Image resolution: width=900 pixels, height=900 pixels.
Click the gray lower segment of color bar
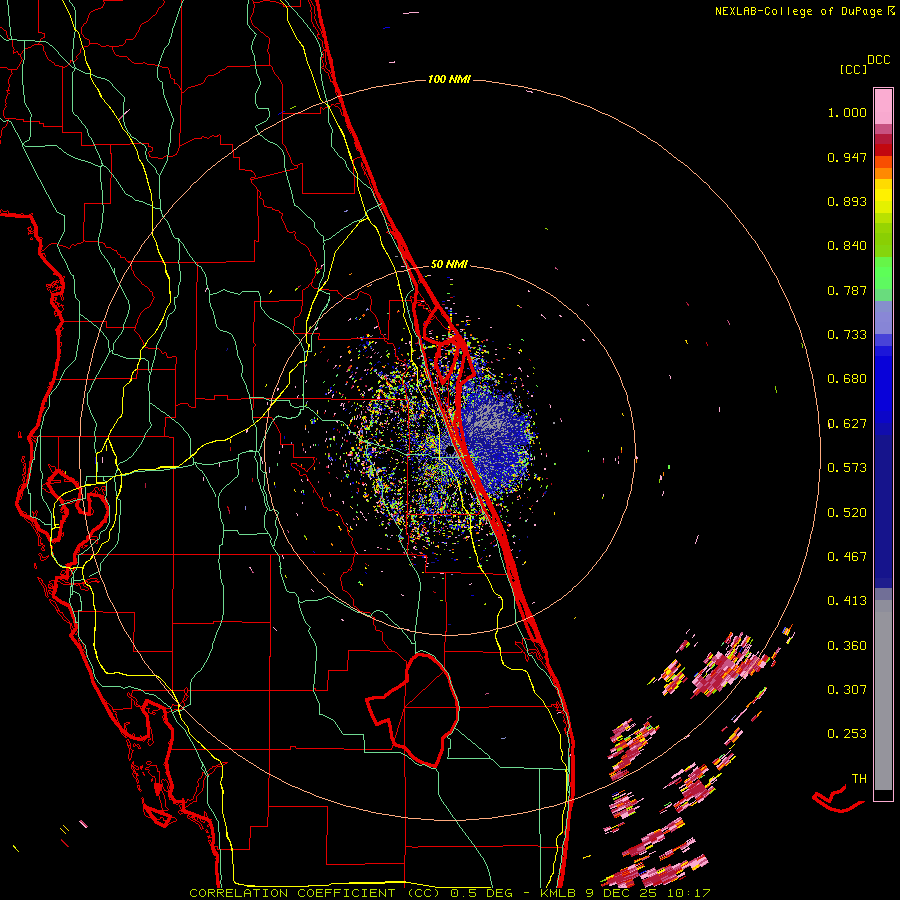[883, 695]
